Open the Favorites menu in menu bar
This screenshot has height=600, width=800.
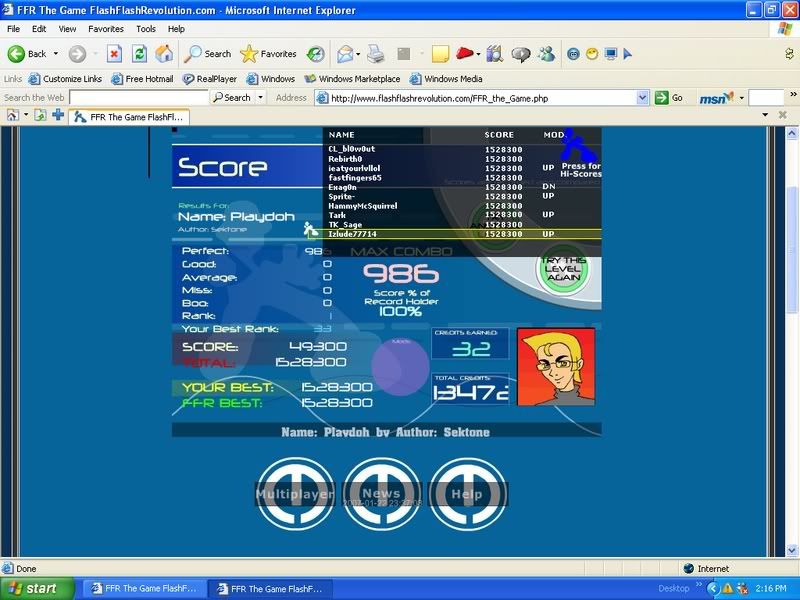106,29
